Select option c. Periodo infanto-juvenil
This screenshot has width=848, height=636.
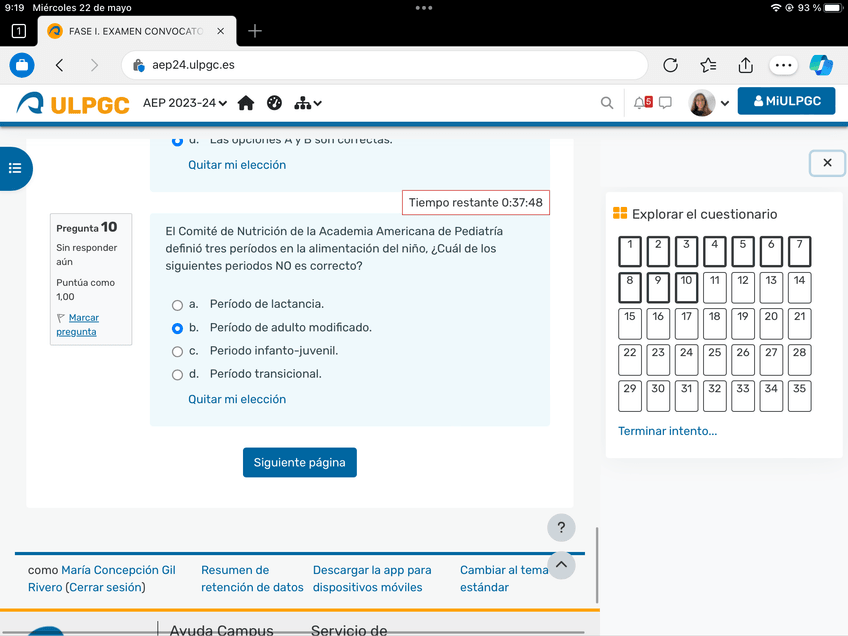[178, 352]
